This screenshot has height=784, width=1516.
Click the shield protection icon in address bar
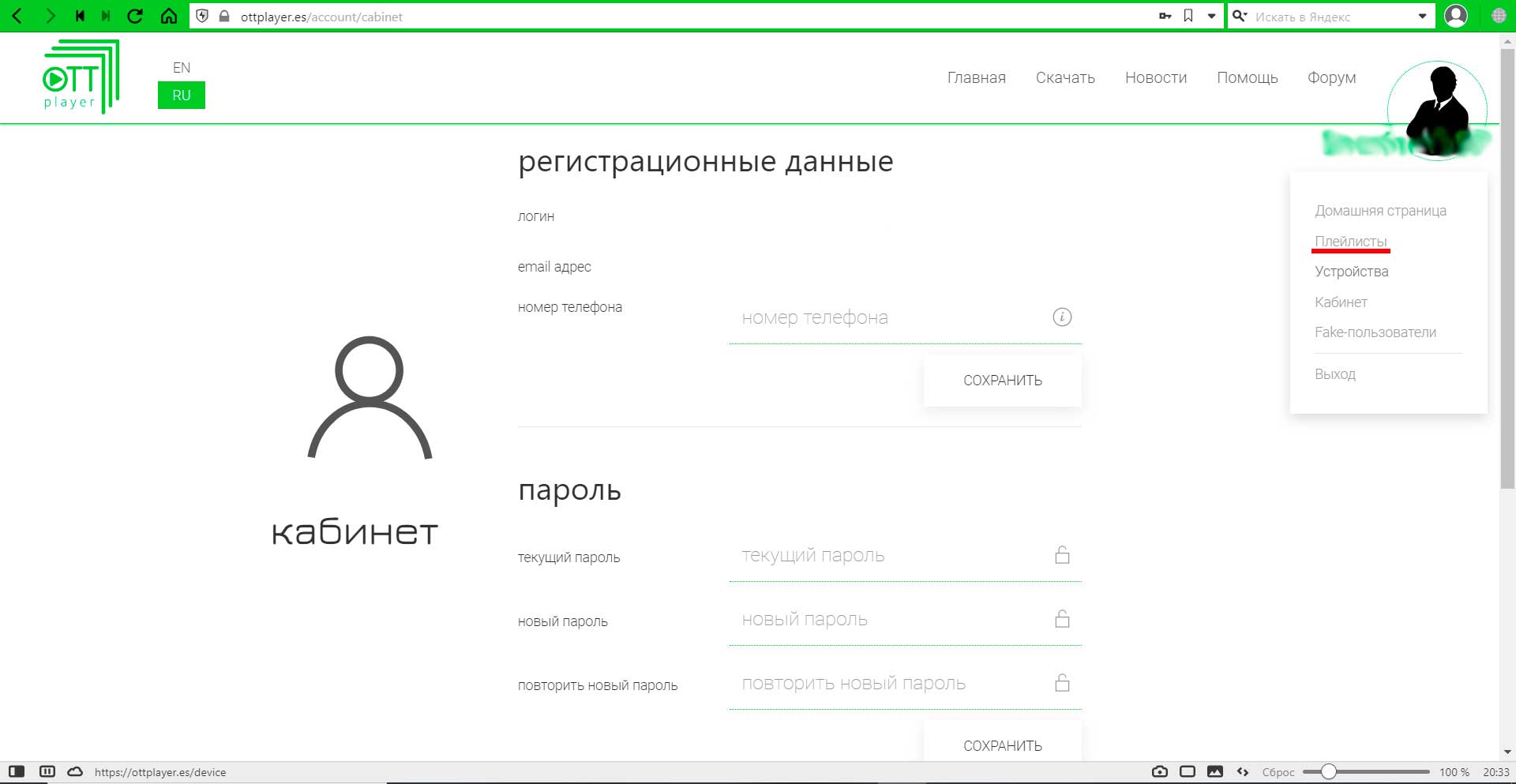202,16
